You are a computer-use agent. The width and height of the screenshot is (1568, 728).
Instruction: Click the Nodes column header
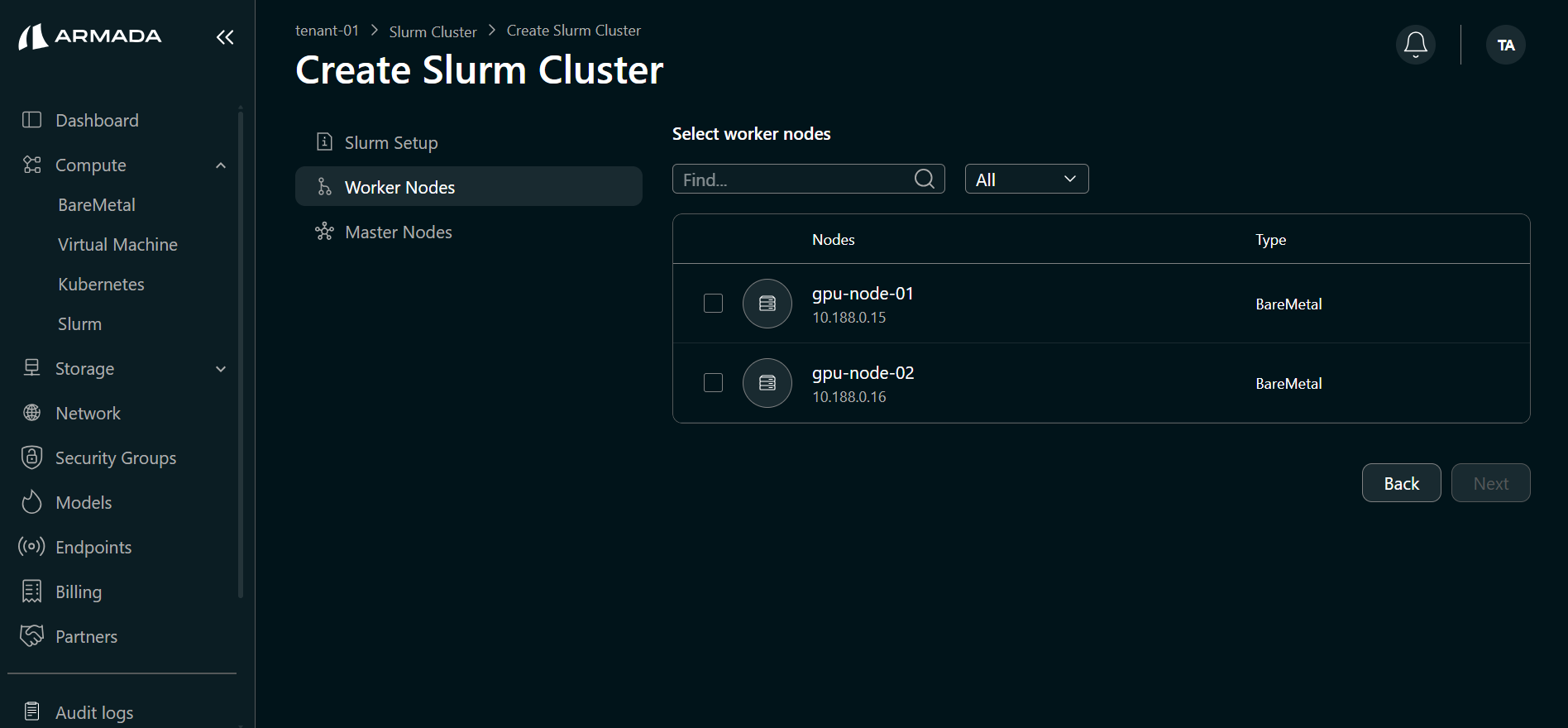pos(834,240)
